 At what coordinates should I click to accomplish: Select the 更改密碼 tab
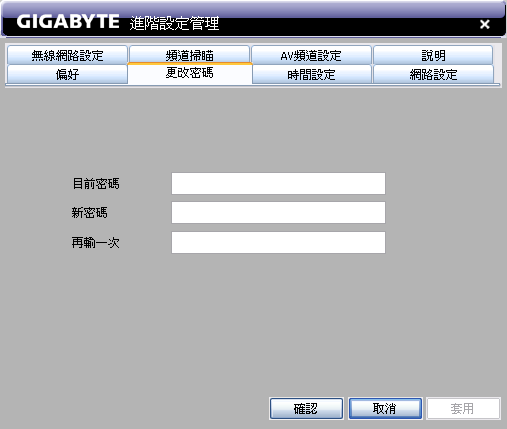[190, 73]
